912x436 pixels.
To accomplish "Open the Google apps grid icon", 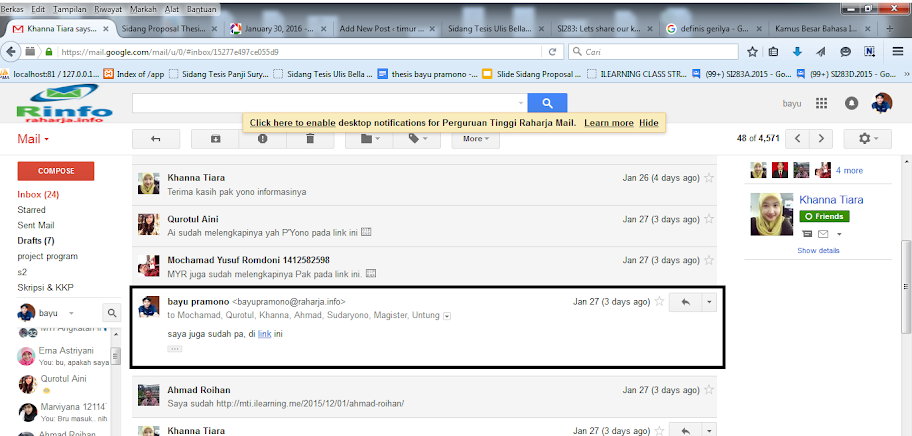I will tap(821, 103).
